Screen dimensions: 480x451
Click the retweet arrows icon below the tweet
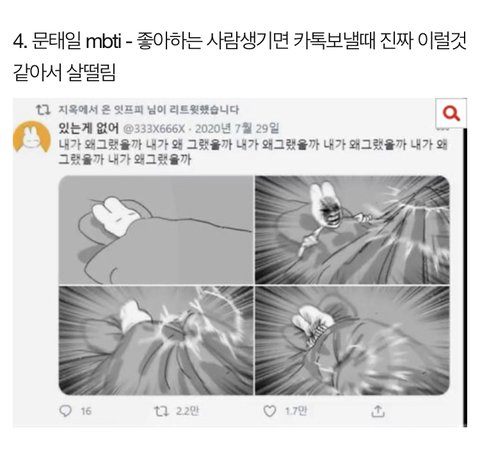[162, 411]
